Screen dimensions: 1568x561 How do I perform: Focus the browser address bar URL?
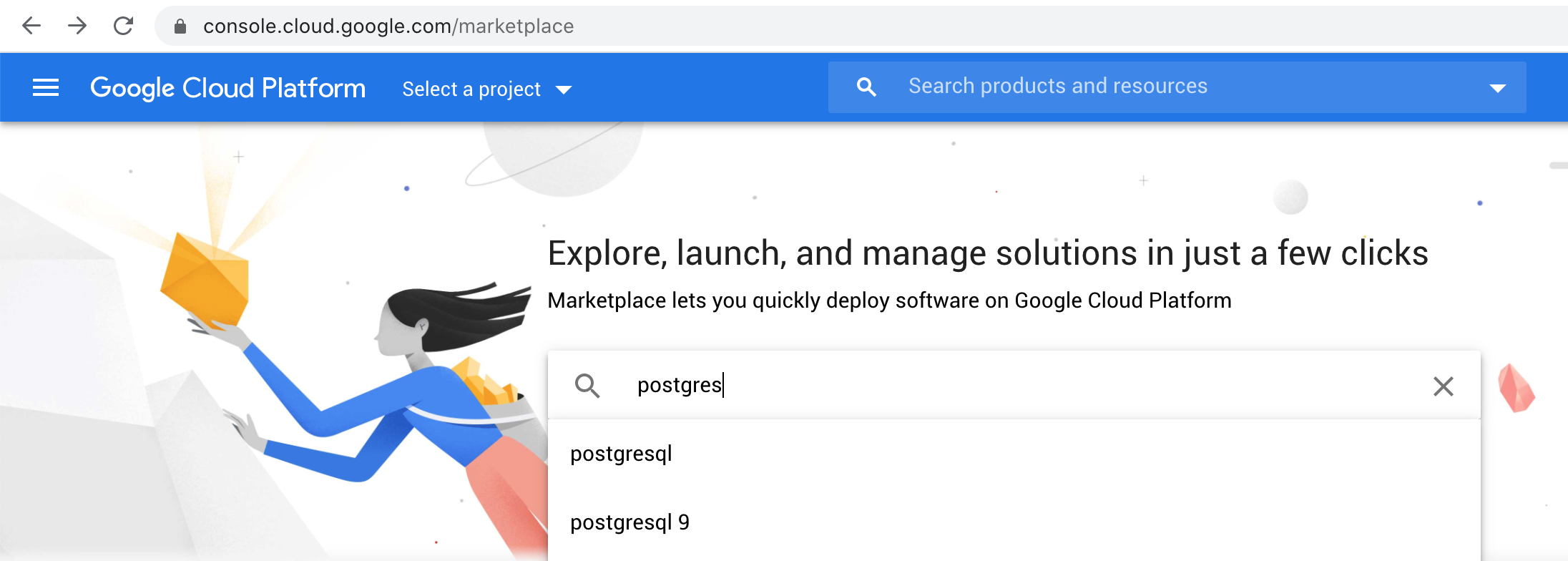388,26
